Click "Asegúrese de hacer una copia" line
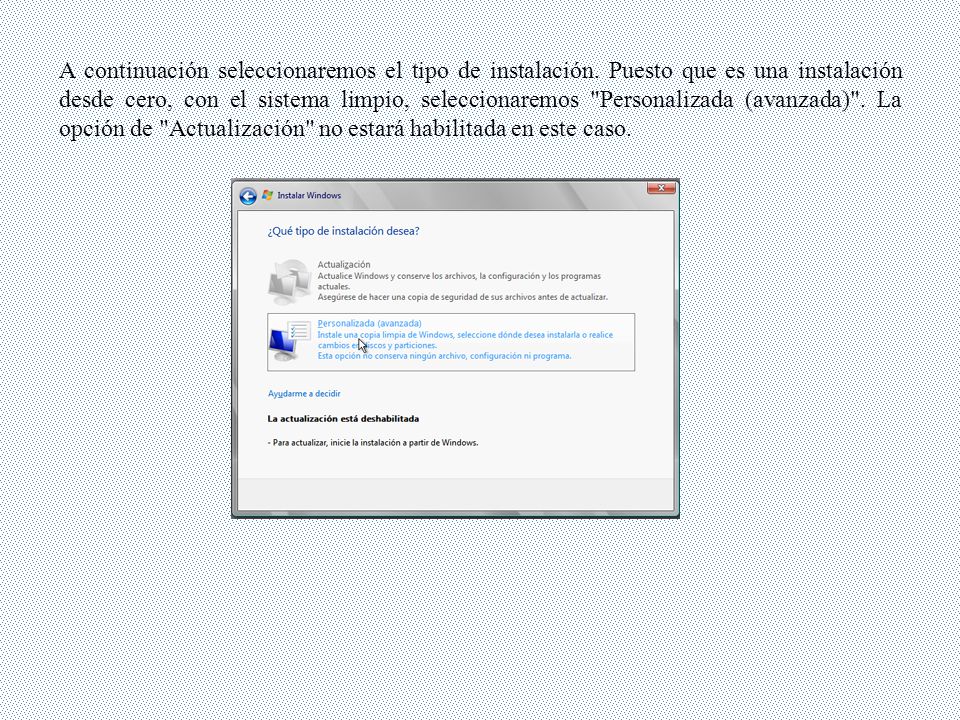 click(x=462, y=297)
